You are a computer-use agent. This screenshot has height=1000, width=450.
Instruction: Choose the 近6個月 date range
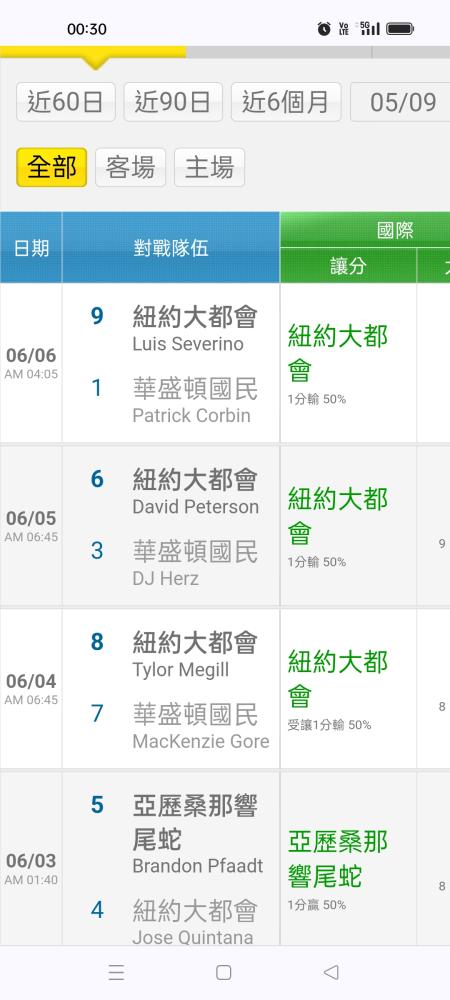click(x=286, y=102)
